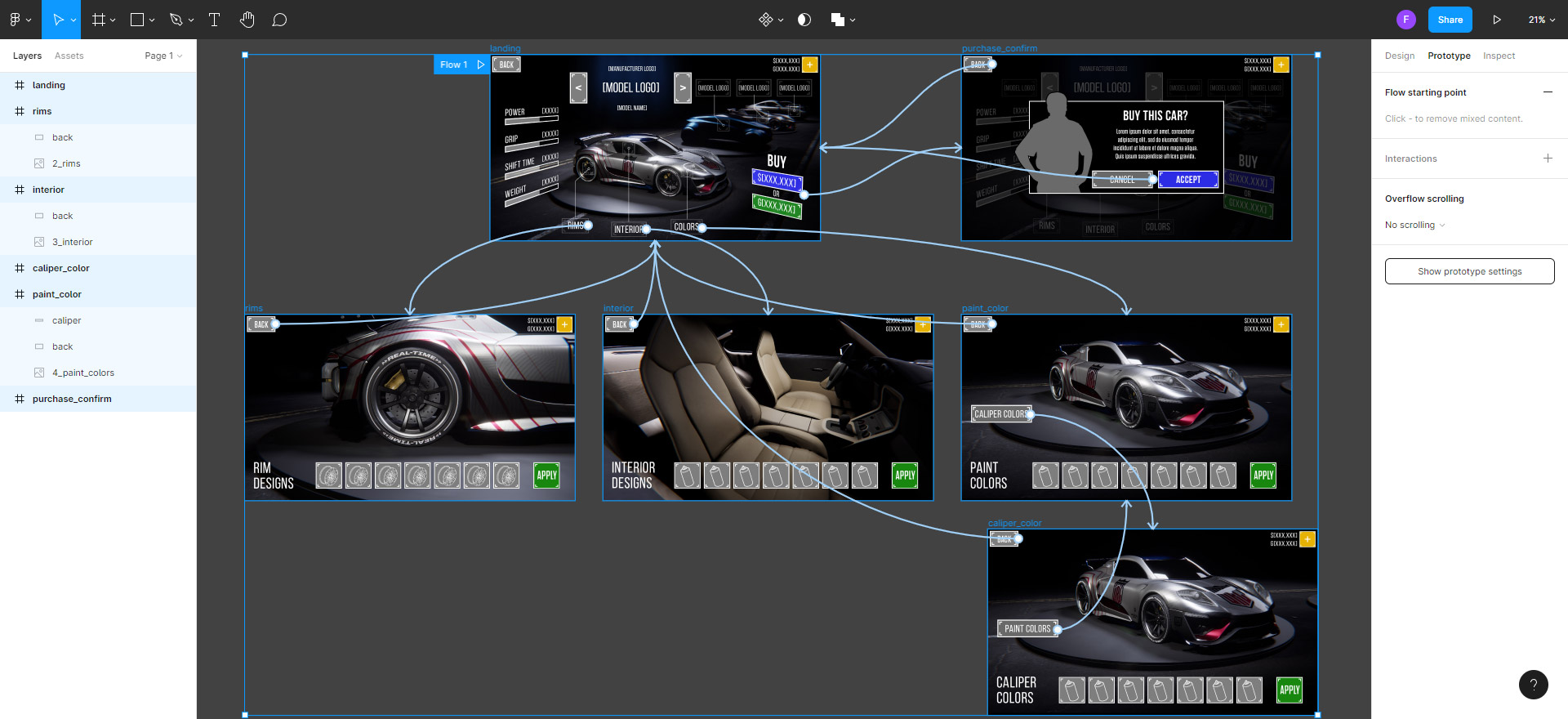Select the Rectangle shape tool
The width and height of the screenshot is (1568, 719).
[137, 20]
